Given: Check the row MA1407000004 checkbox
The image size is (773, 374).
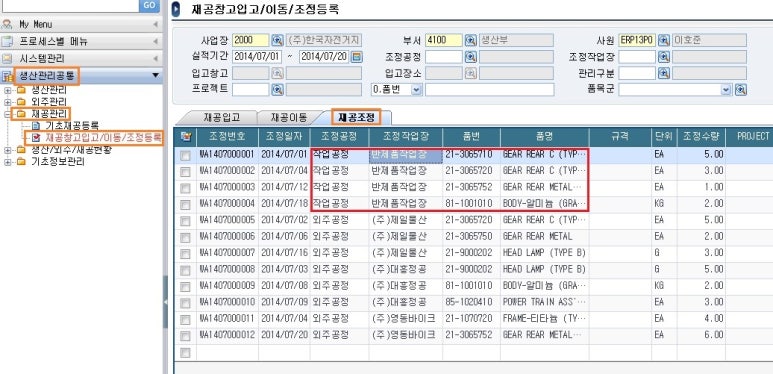Looking at the screenshot, I should (x=185, y=204).
